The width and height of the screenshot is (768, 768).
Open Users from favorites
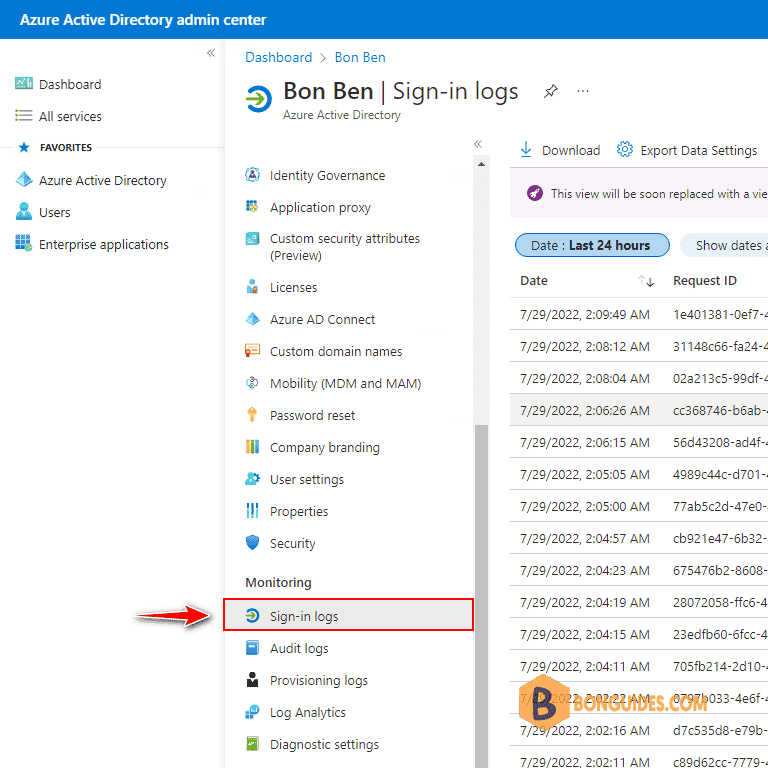pos(54,212)
